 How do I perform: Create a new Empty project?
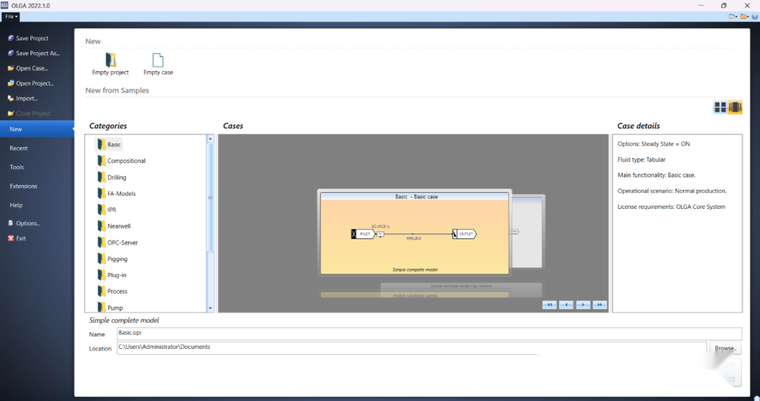(111, 64)
